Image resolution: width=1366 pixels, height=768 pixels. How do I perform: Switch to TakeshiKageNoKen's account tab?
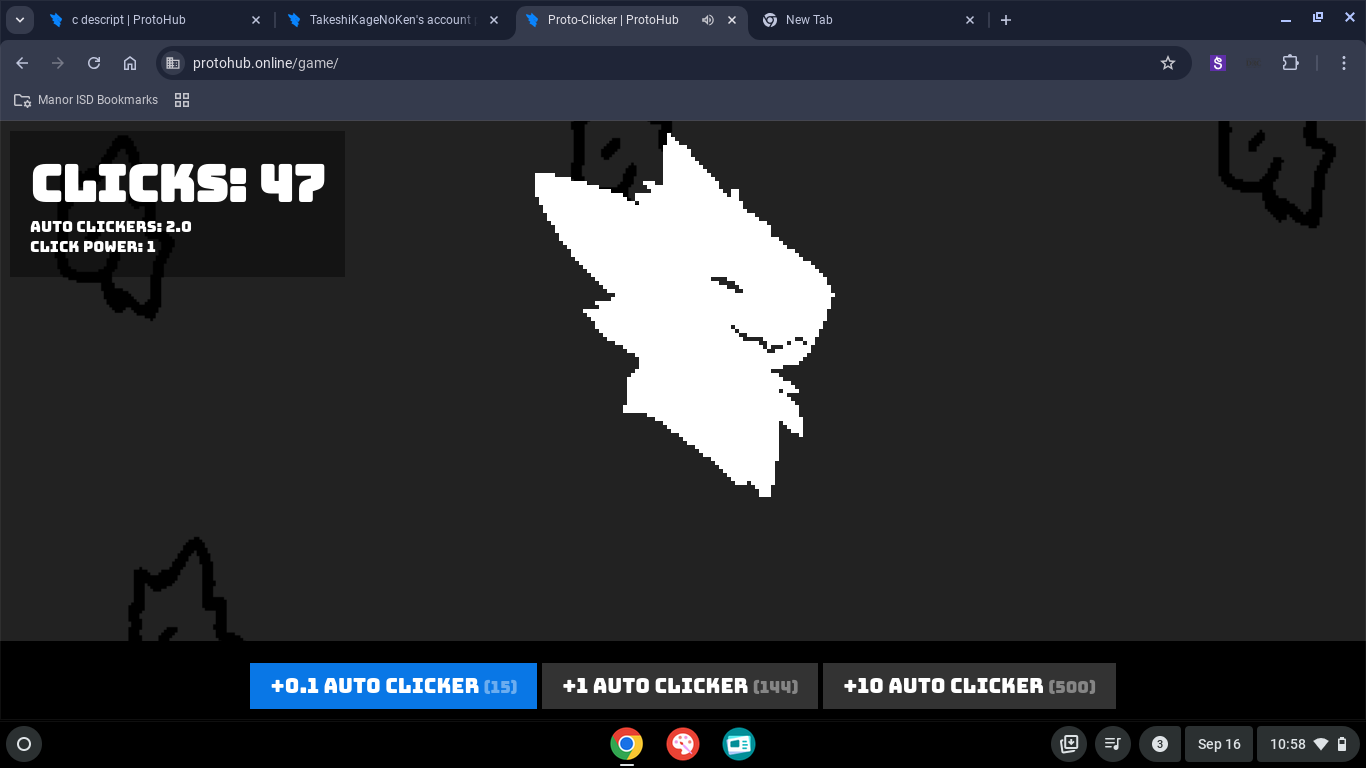tap(388, 20)
